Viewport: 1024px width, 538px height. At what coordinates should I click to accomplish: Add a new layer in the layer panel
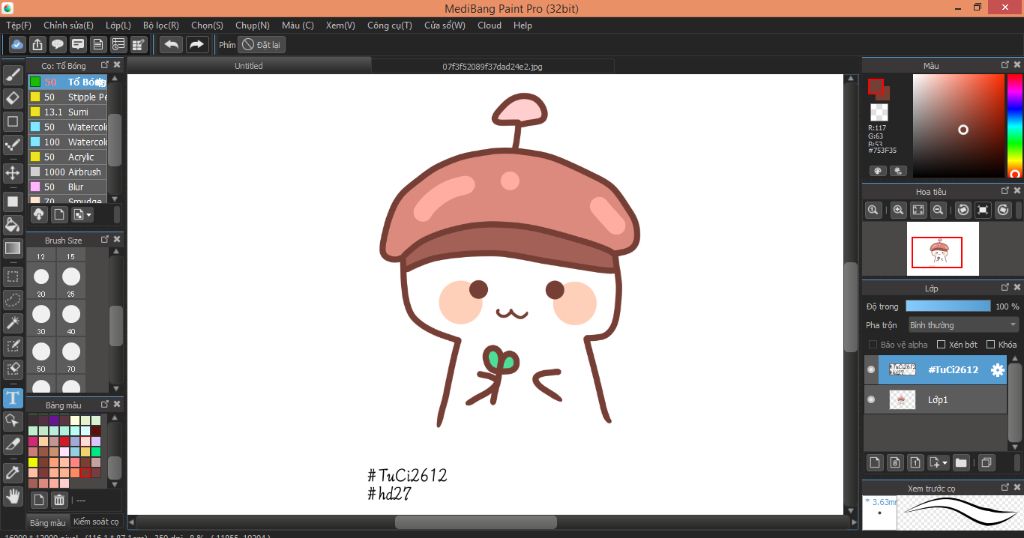(874, 462)
